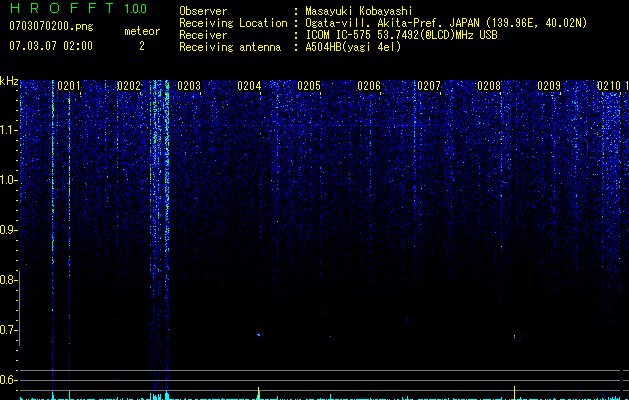
Task: Click the A504HB(yagi 4el) antenna text
Action: pos(353,47)
